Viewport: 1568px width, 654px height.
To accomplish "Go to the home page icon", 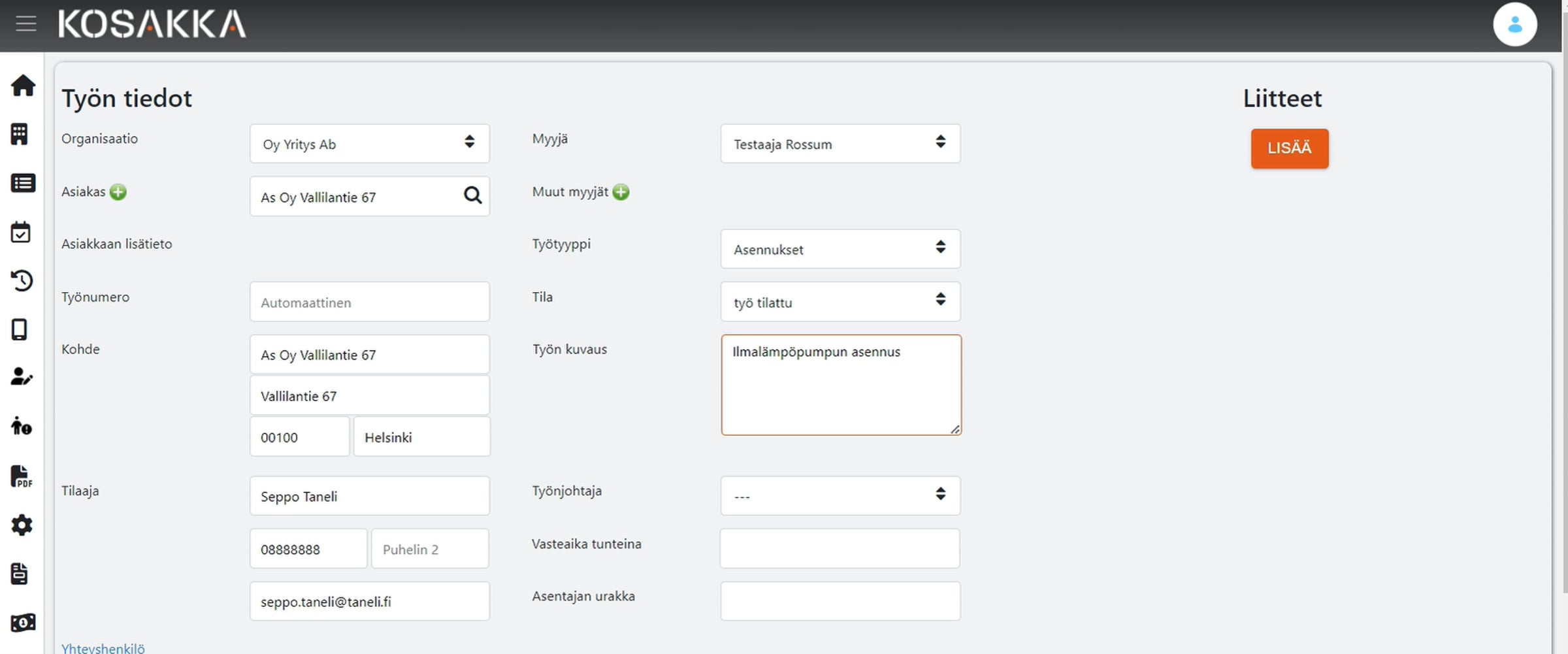I will pyautogui.click(x=23, y=86).
